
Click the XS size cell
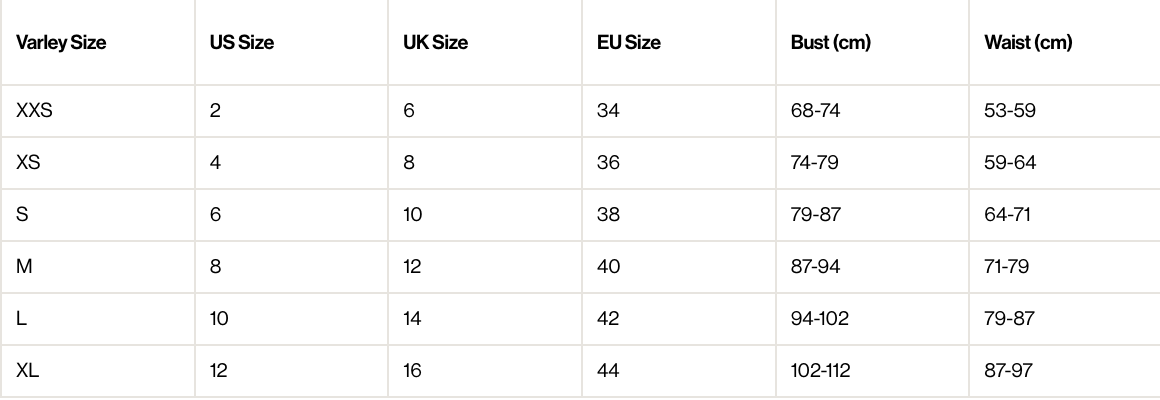point(28,162)
